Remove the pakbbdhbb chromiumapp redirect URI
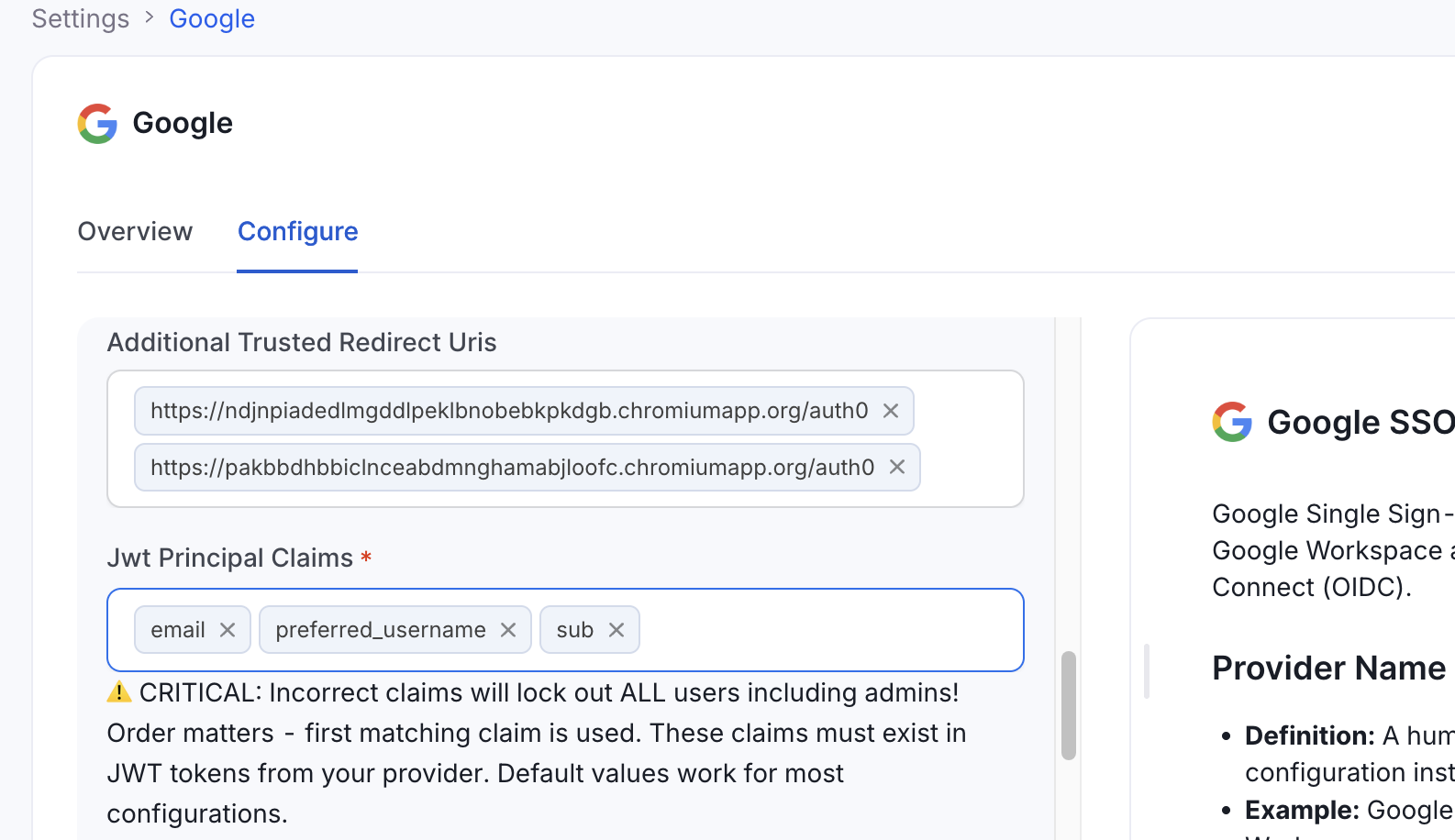The width and height of the screenshot is (1455, 840). click(897, 468)
